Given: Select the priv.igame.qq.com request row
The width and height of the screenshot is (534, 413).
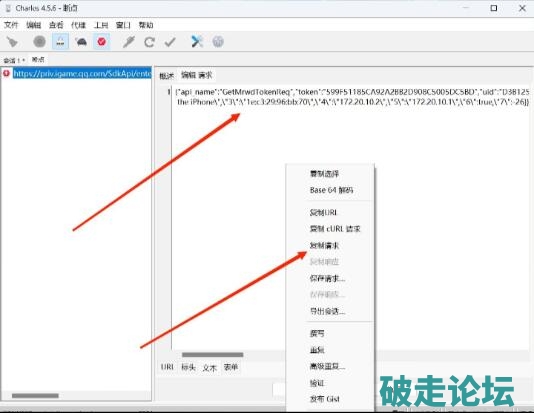Looking at the screenshot, I should coord(82,73).
